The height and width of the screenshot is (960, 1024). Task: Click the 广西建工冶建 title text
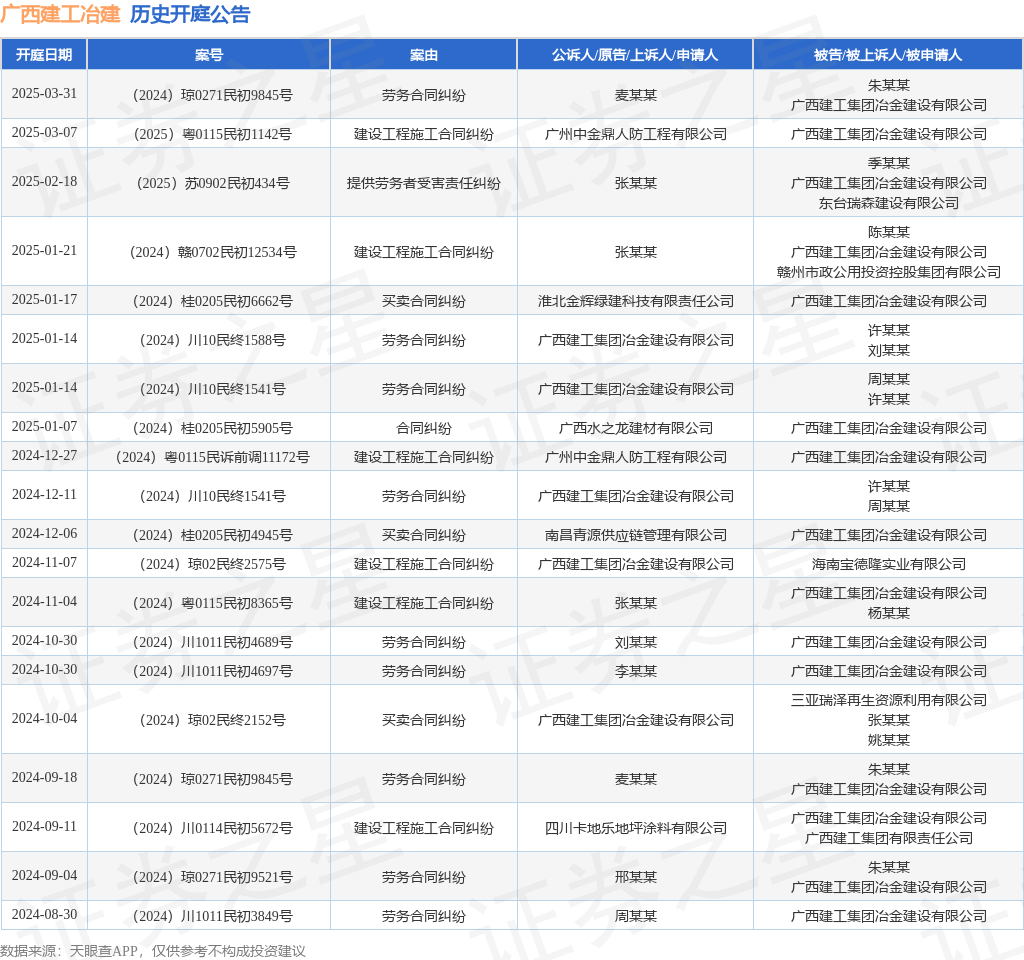[60, 14]
